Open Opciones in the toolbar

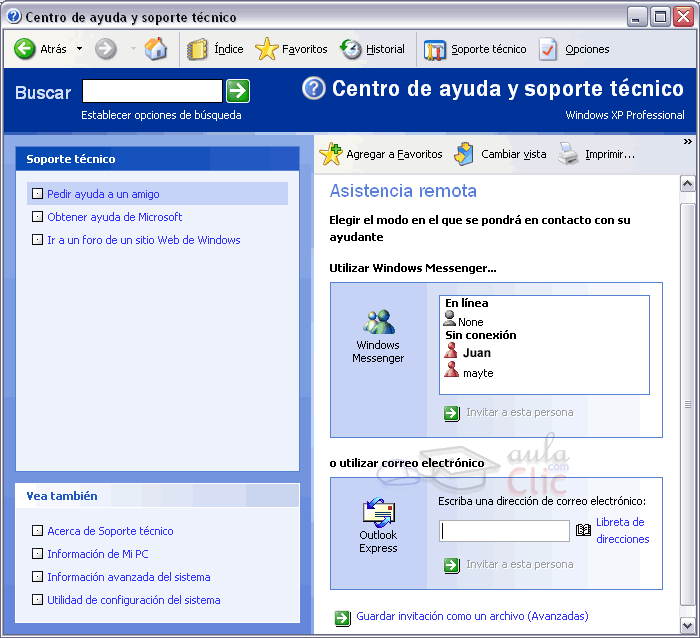pos(548,49)
